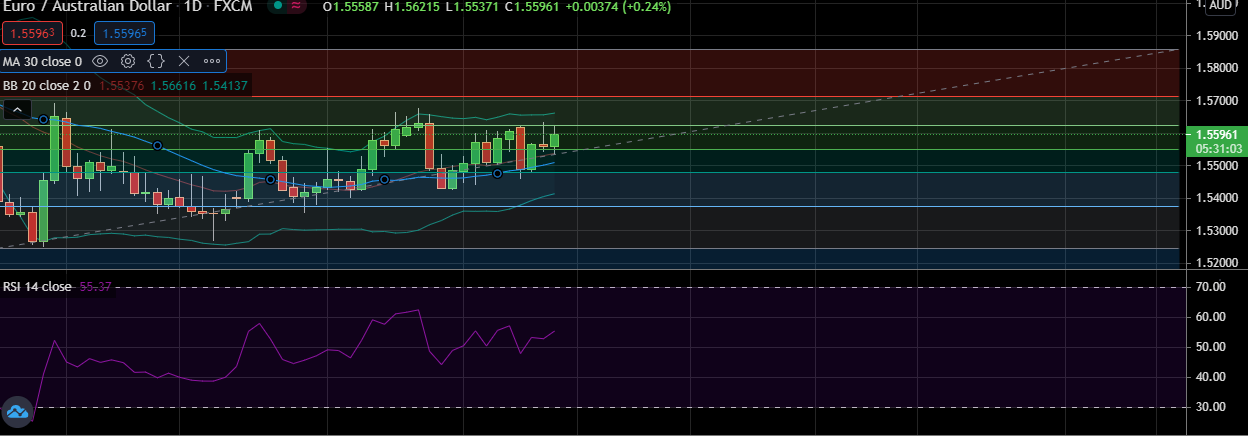Open the AUD currency selector
The width and height of the screenshot is (1248, 436).
[x=1221, y=5]
